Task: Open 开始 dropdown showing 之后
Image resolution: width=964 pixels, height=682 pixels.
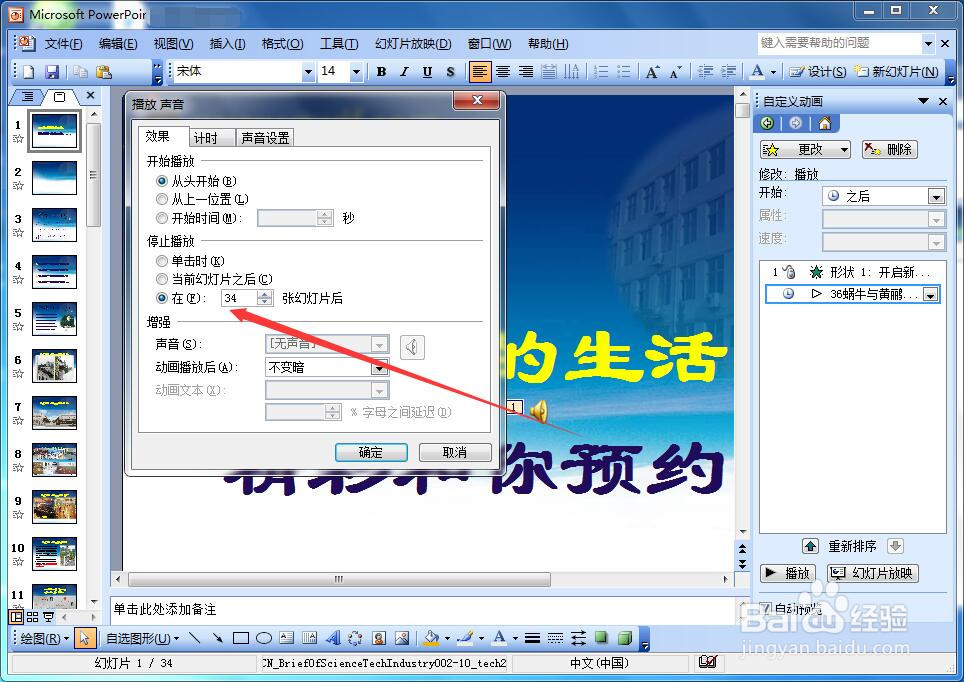Action: (x=936, y=197)
